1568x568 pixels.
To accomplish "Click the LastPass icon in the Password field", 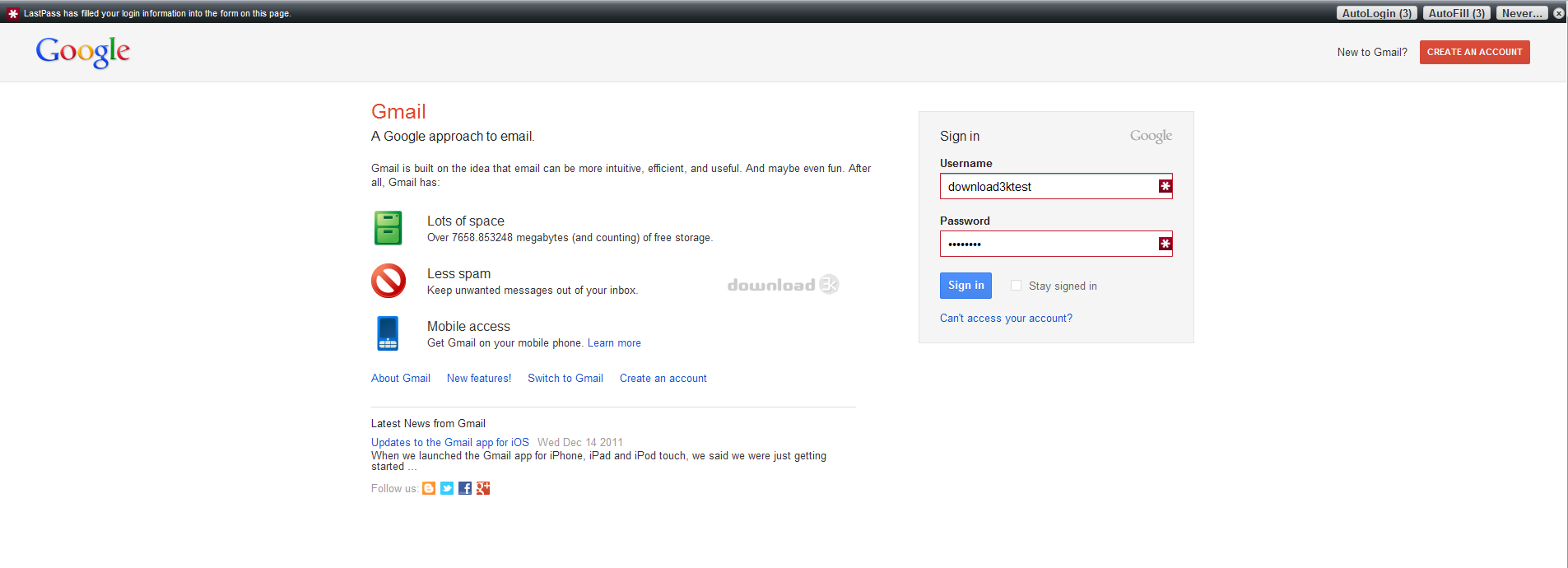I will point(1165,244).
